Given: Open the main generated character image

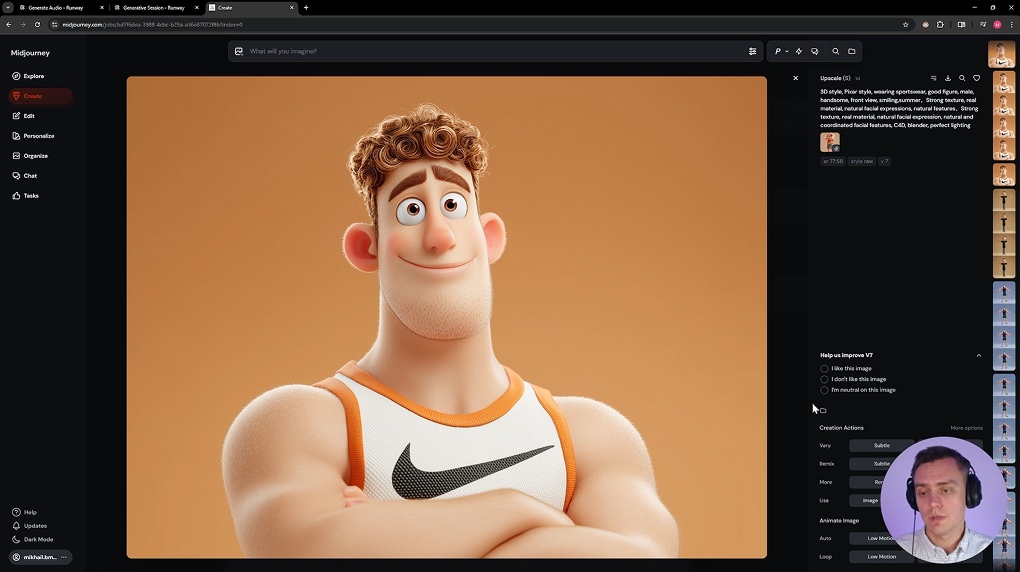Looking at the screenshot, I should coord(446,317).
